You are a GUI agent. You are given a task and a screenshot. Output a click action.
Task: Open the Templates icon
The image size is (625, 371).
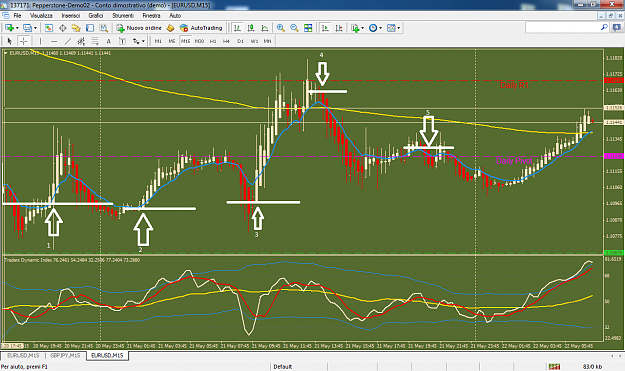click(x=391, y=28)
